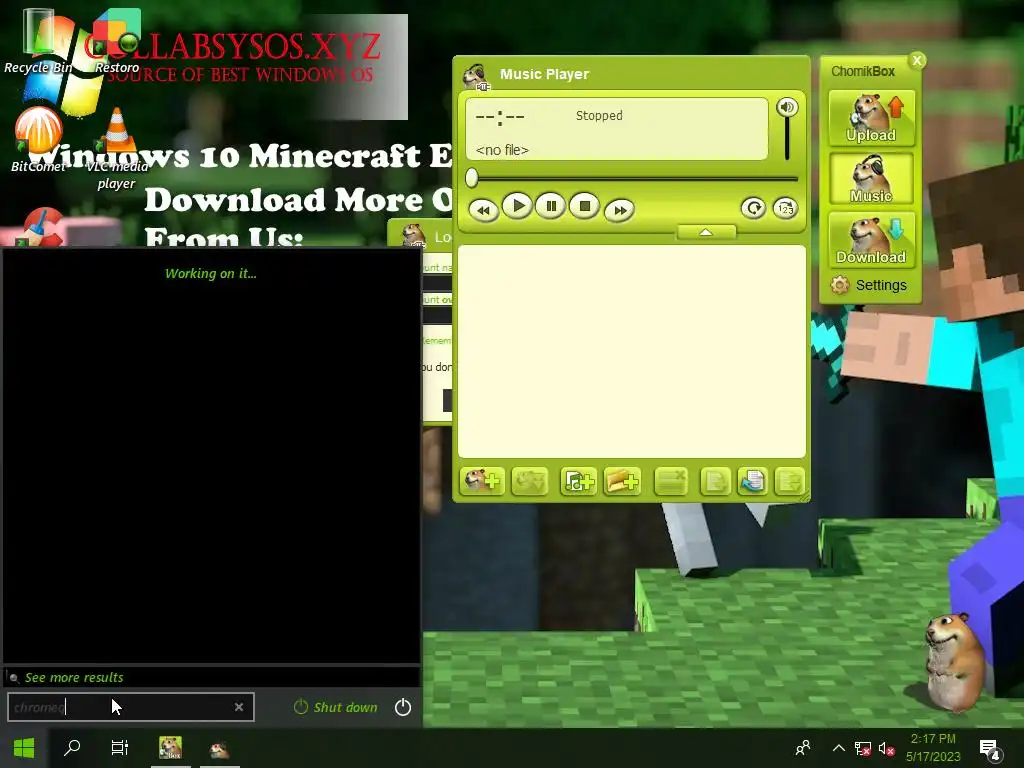Click the track seek slider handle
This screenshot has height=768, width=1024.
coord(472,178)
